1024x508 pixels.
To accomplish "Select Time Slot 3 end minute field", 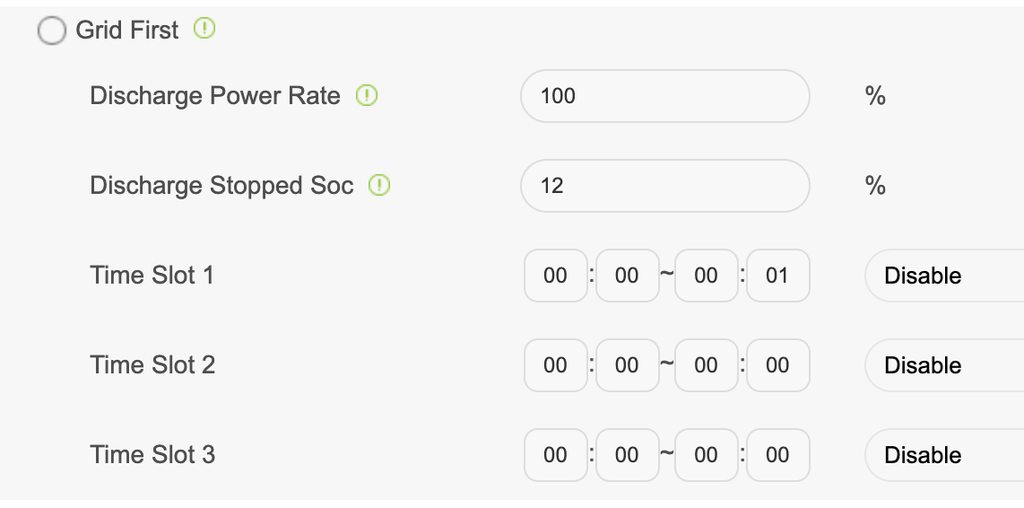I will [x=777, y=455].
